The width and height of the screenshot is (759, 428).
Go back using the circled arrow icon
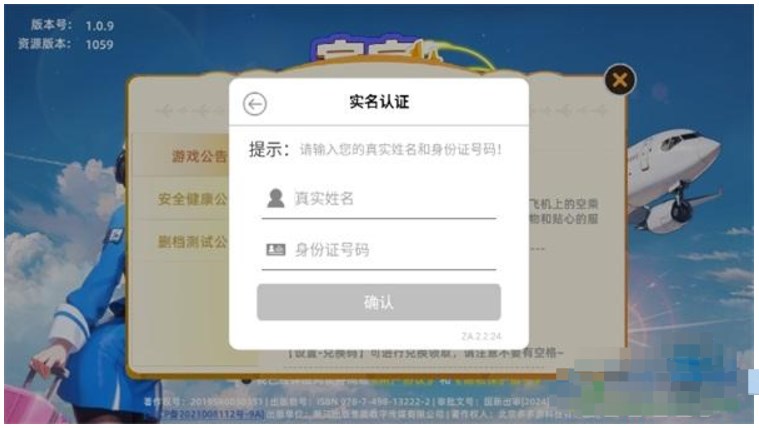[255, 104]
